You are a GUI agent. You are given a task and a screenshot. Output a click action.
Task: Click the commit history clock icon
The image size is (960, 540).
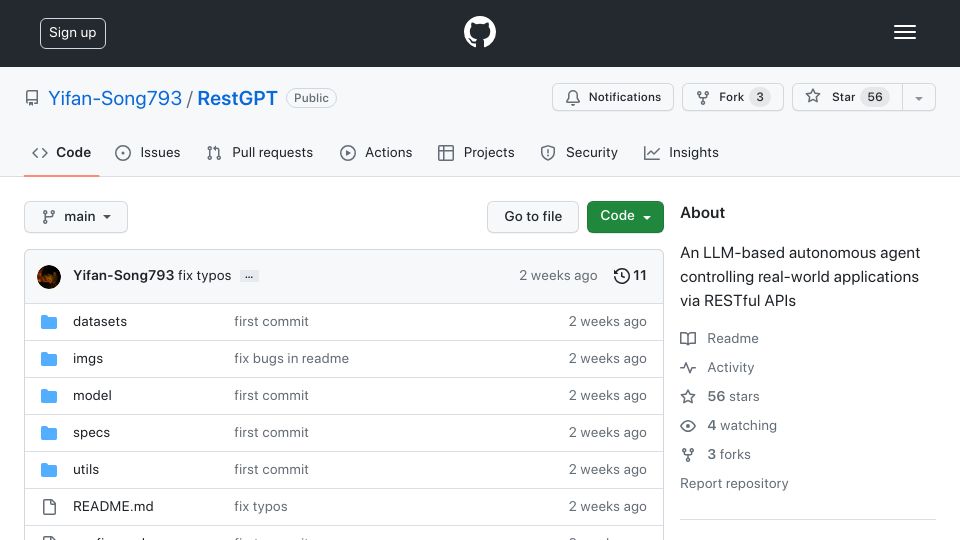click(x=621, y=276)
